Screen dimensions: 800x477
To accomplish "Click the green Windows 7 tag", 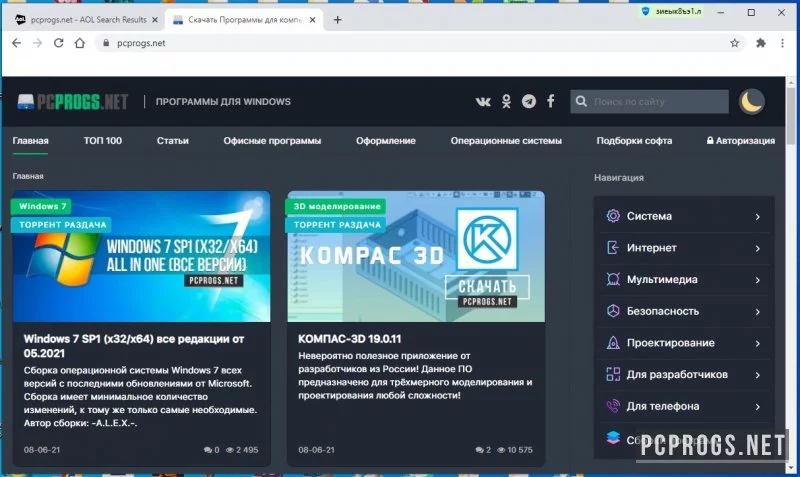I will (42, 206).
